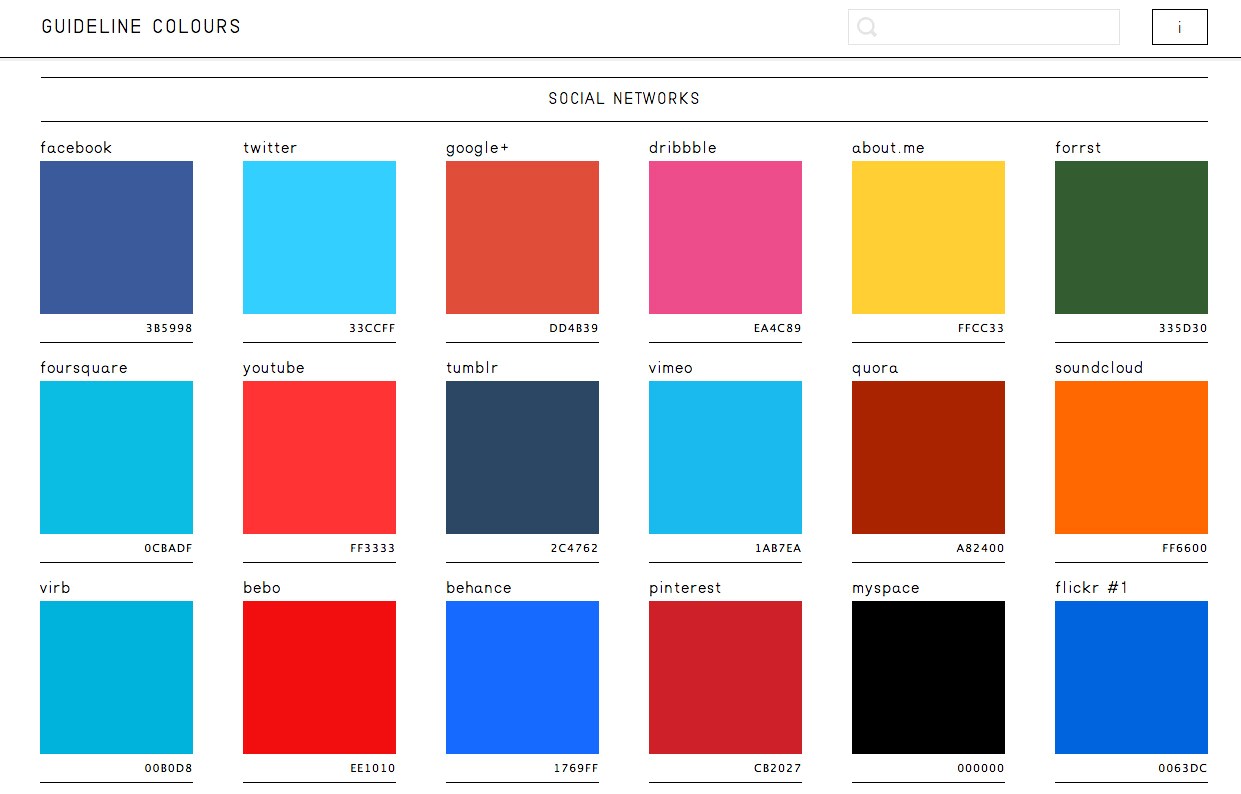Click the twitter label
This screenshot has width=1241, height=794.
270,148
